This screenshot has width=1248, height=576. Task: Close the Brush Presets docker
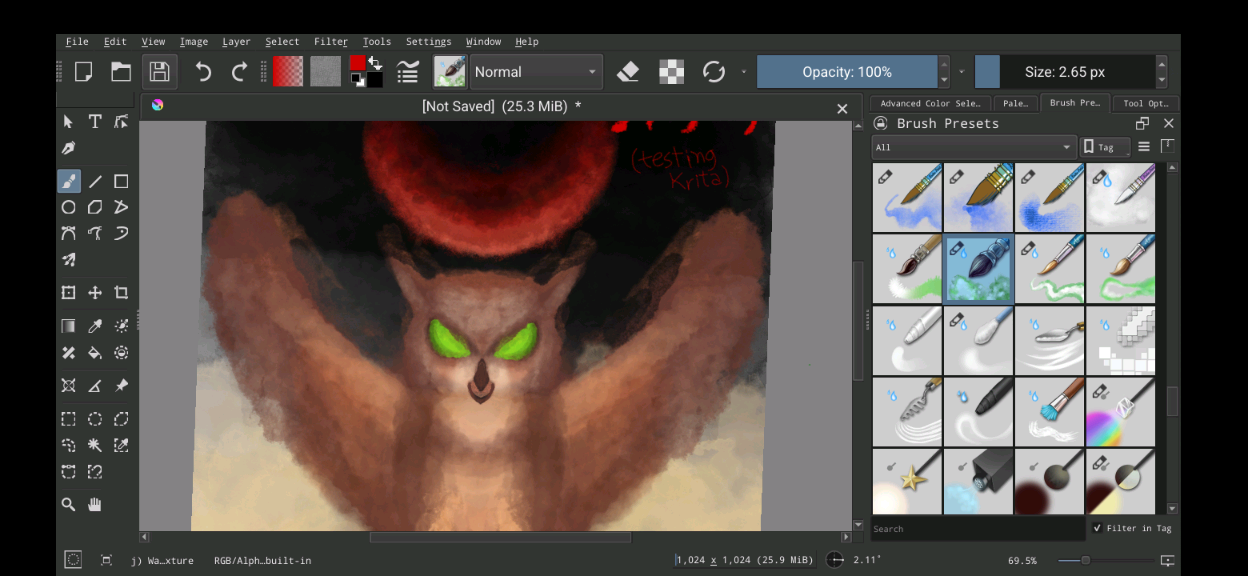[x=1168, y=123]
